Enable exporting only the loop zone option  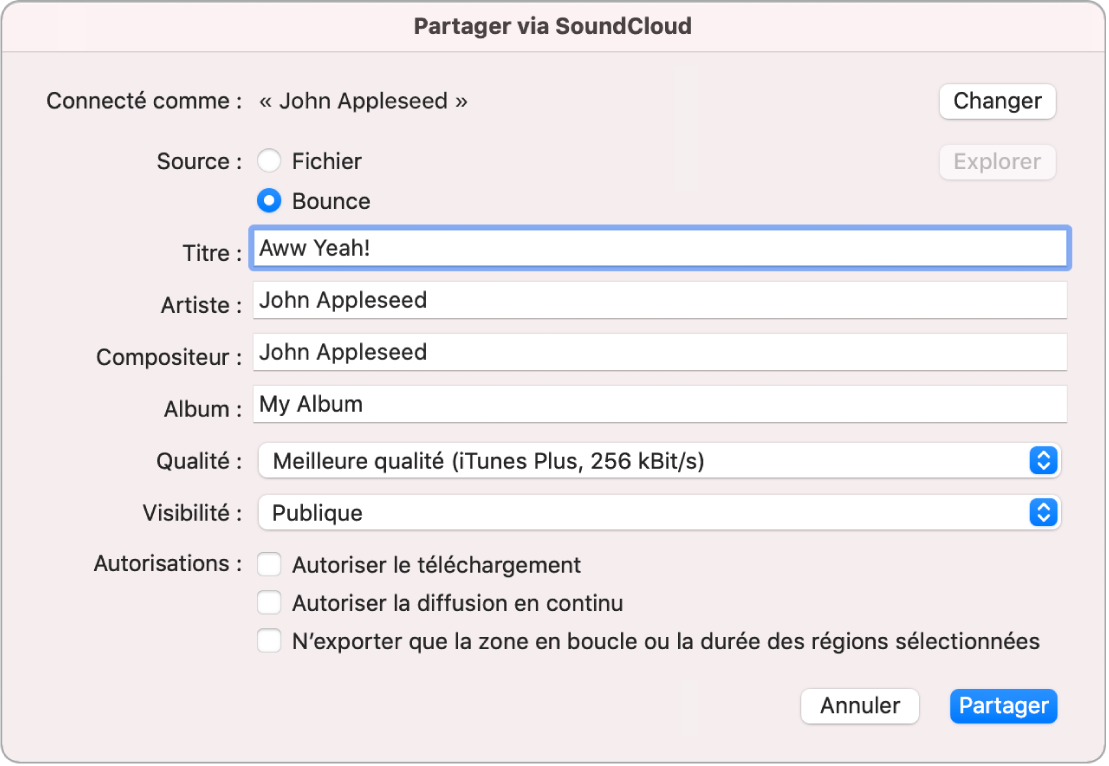pos(268,640)
